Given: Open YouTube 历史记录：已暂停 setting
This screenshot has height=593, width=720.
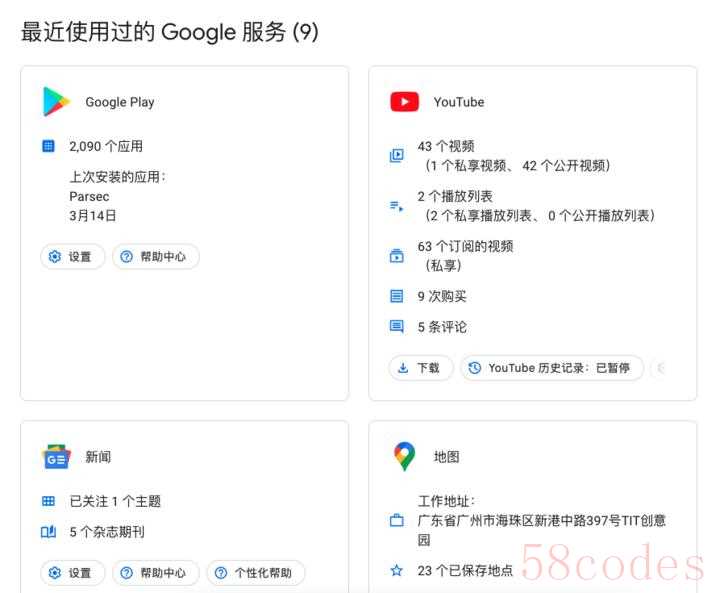Looking at the screenshot, I should [552, 368].
